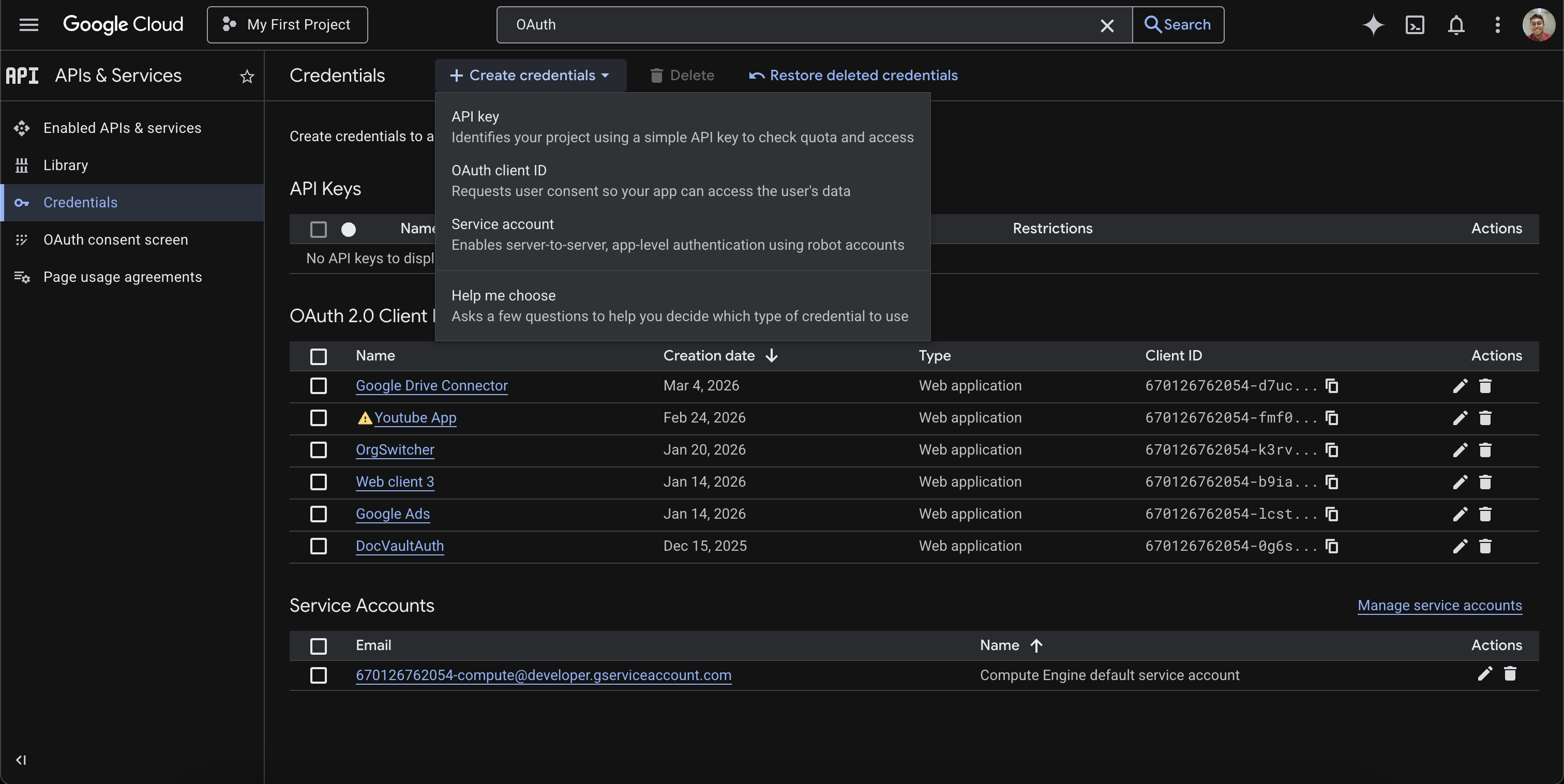Select the checkbox for Youtube App

point(319,418)
